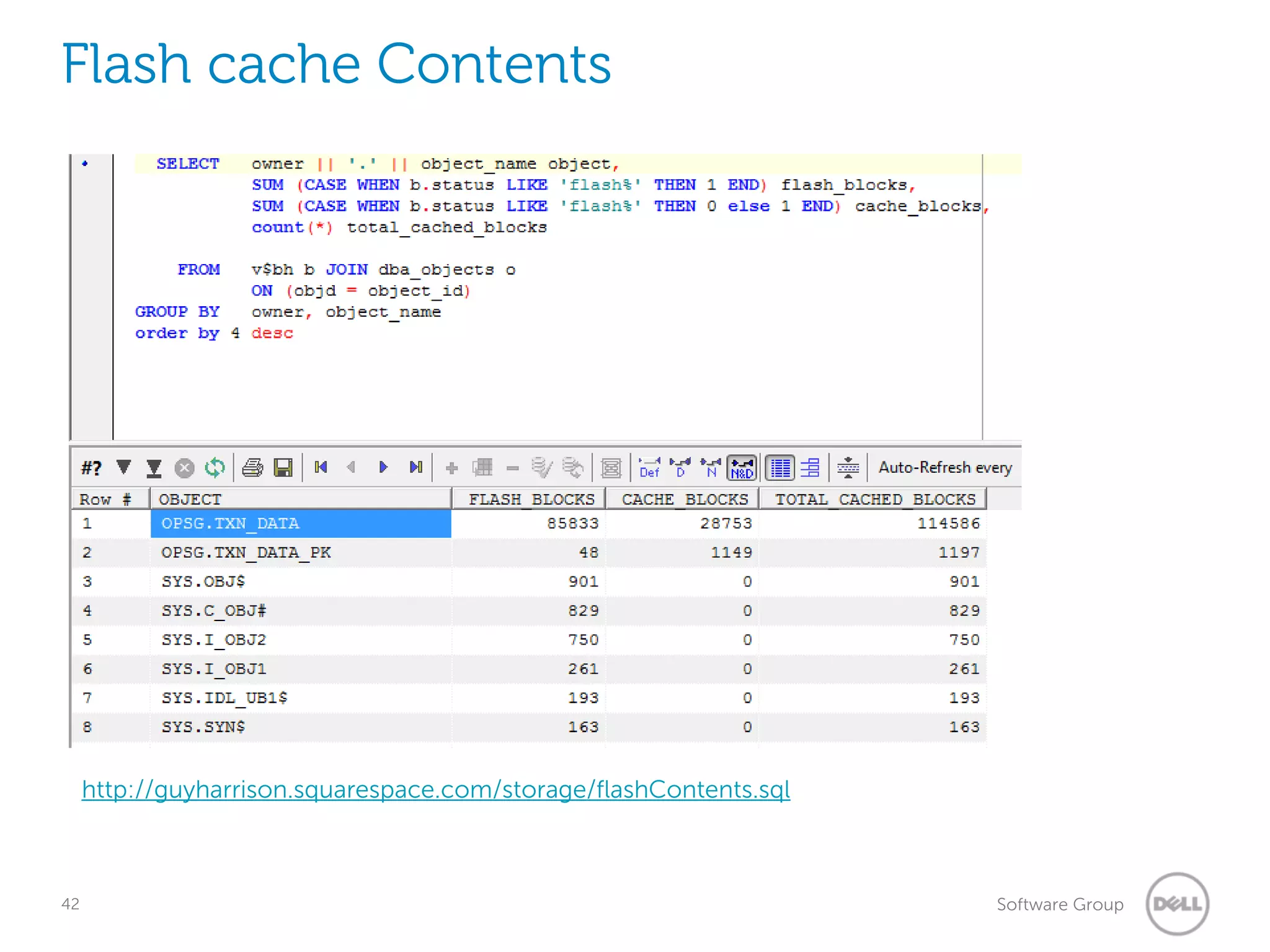Click the 1149 cache blocks value
This screenshot has height=952, width=1270.
(x=732, y=552)
